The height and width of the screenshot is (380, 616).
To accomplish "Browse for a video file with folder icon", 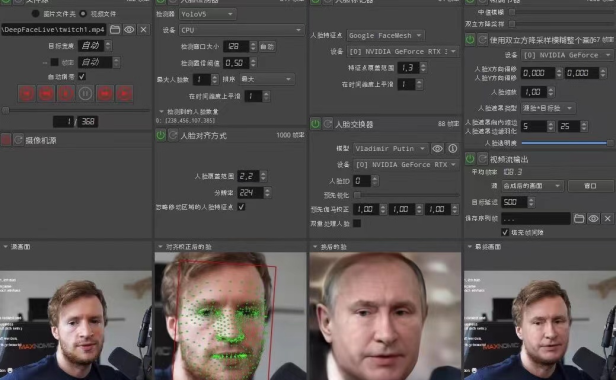I will (x=115, y=29).
